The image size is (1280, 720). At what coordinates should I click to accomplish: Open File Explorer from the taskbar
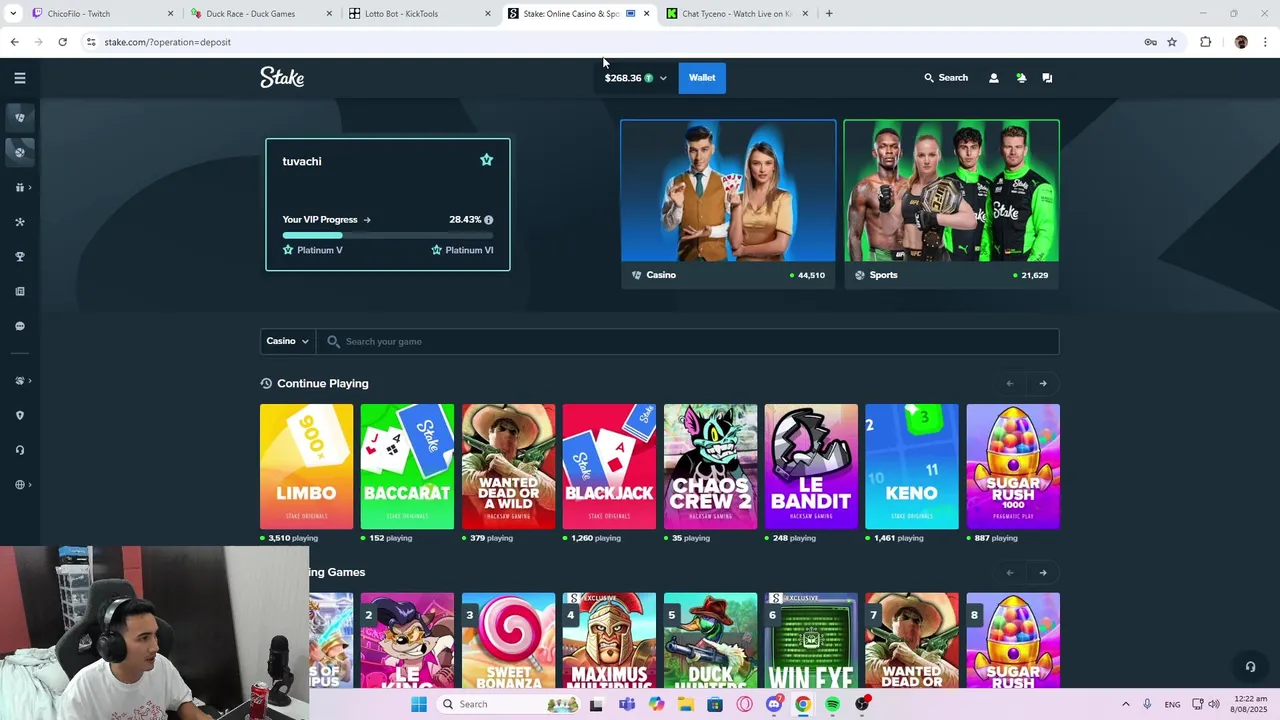coord(685,704)
